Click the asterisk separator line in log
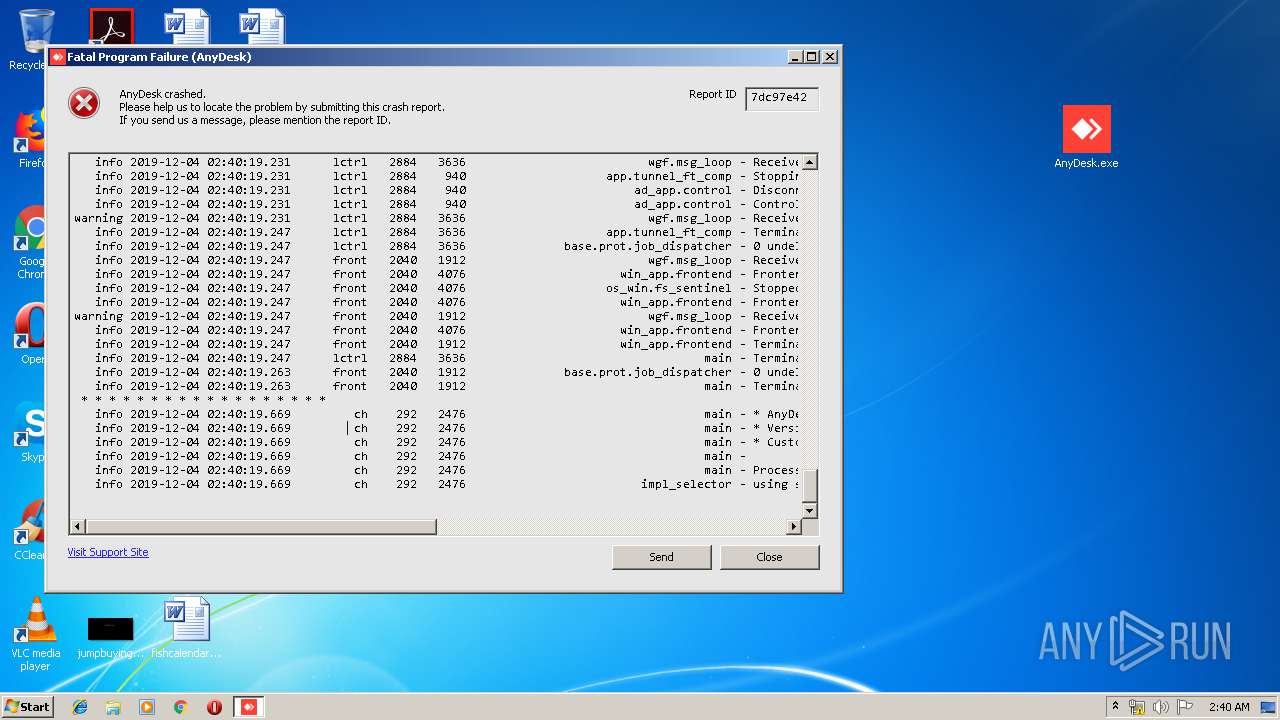 203,400
